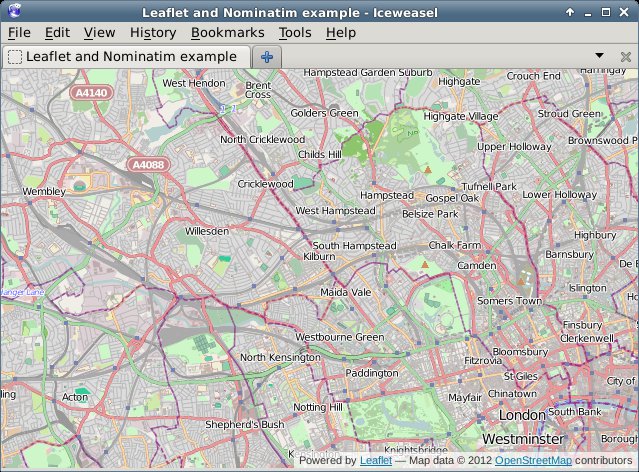639x472 pixels.
Task: Click the Iceweasel window menu icon
Action: pyautogui.click(x=11, y=12)
